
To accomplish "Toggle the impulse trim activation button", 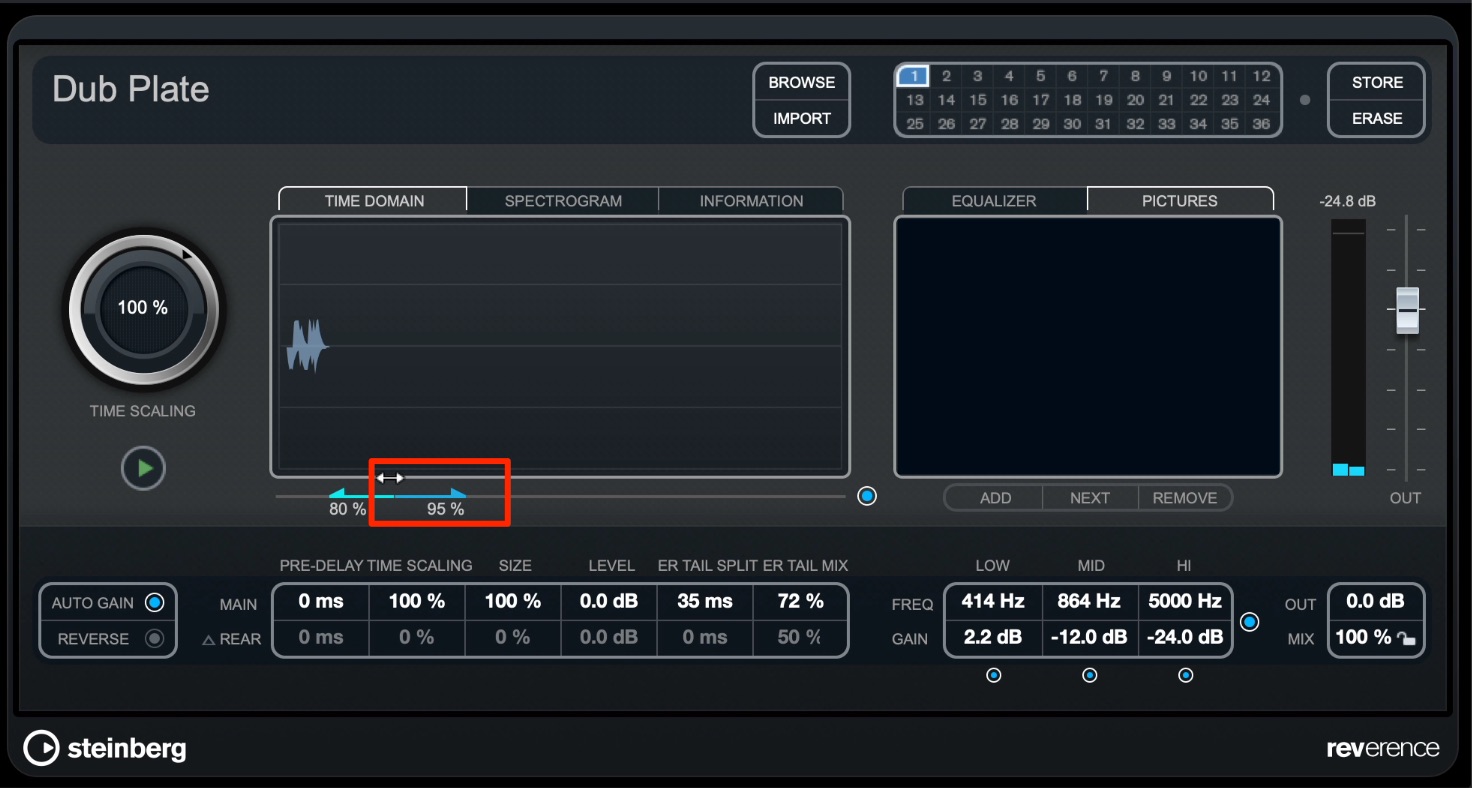I will point(867,496).
